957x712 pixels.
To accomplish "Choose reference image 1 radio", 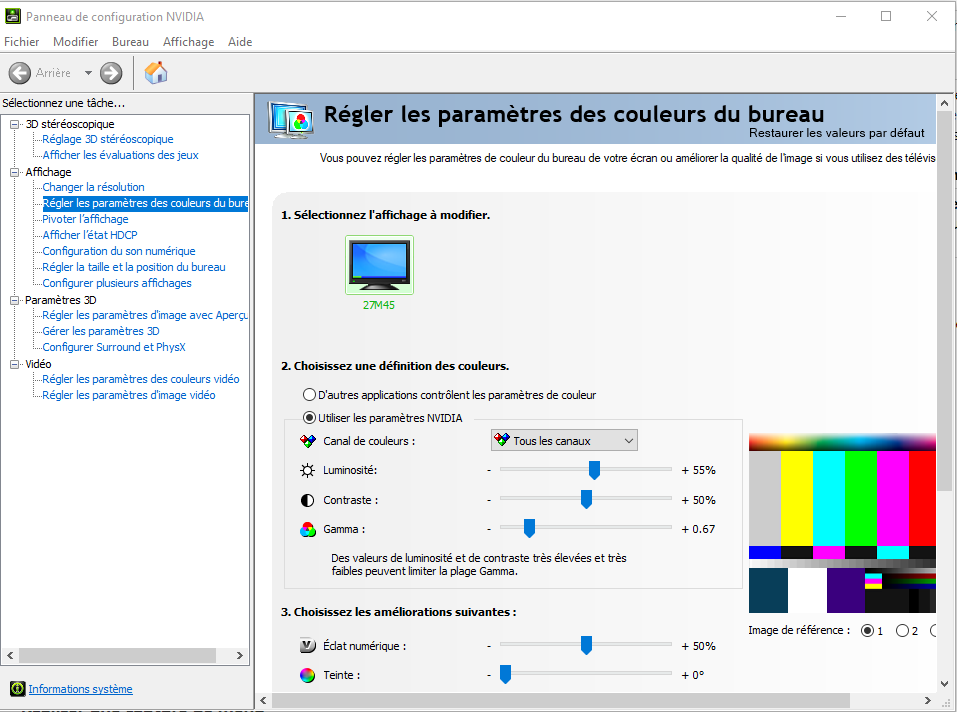I will coord(867,631).
